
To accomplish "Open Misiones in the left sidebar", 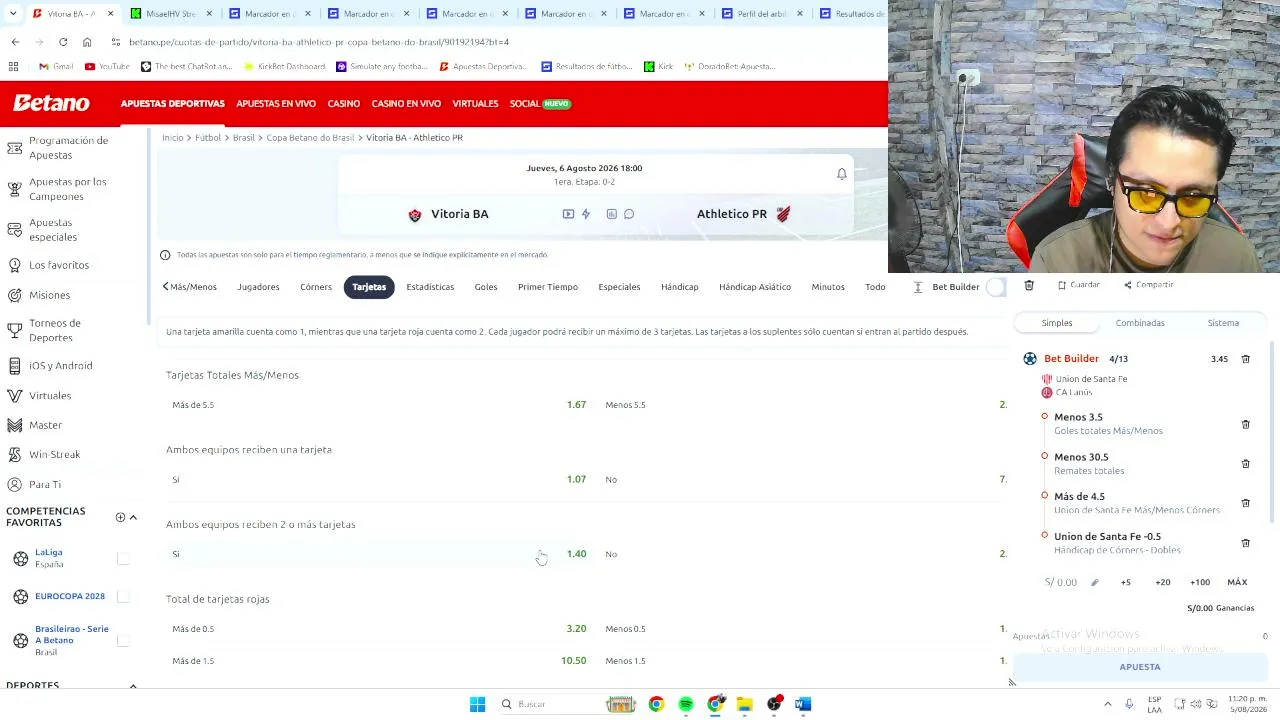I will [x=49, y=295].
